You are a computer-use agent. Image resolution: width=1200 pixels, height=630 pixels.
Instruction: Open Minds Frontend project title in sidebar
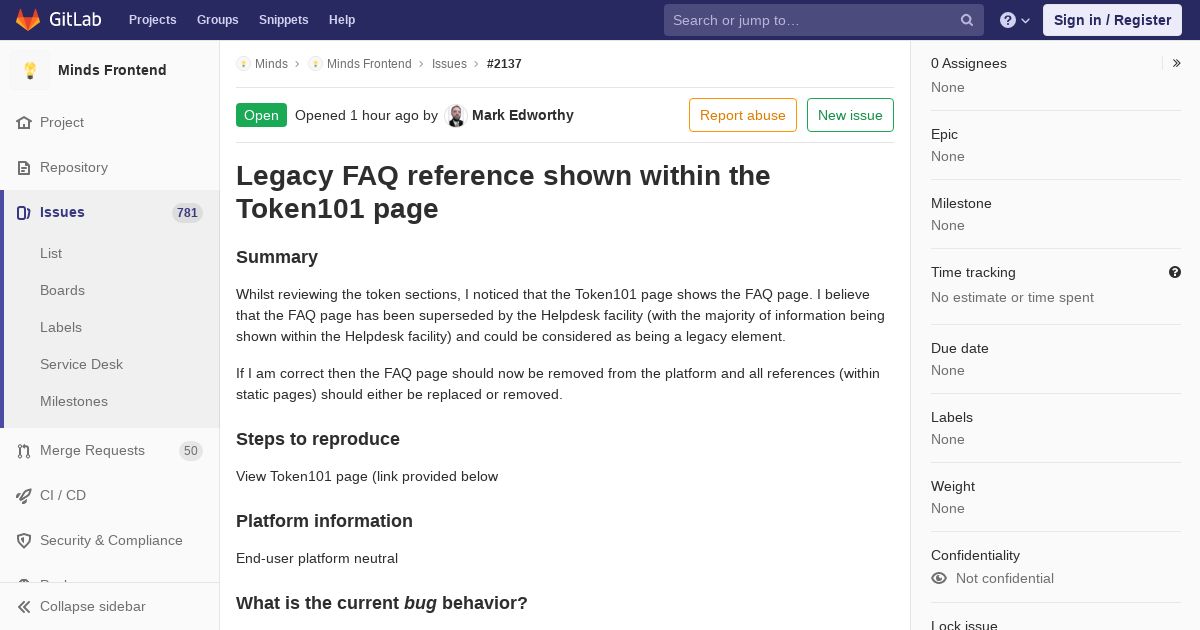coord(112,70)
